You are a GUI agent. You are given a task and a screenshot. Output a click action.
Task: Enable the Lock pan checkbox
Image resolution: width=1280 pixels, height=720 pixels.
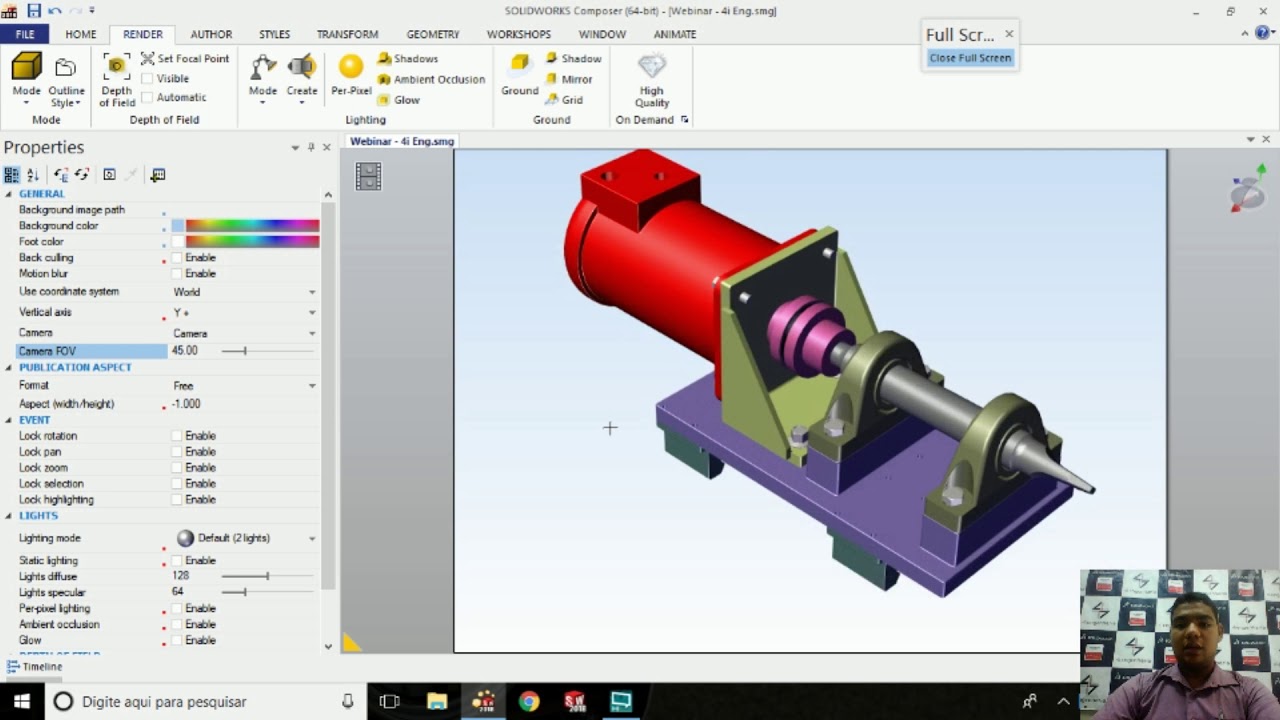(x=177, y=452)
